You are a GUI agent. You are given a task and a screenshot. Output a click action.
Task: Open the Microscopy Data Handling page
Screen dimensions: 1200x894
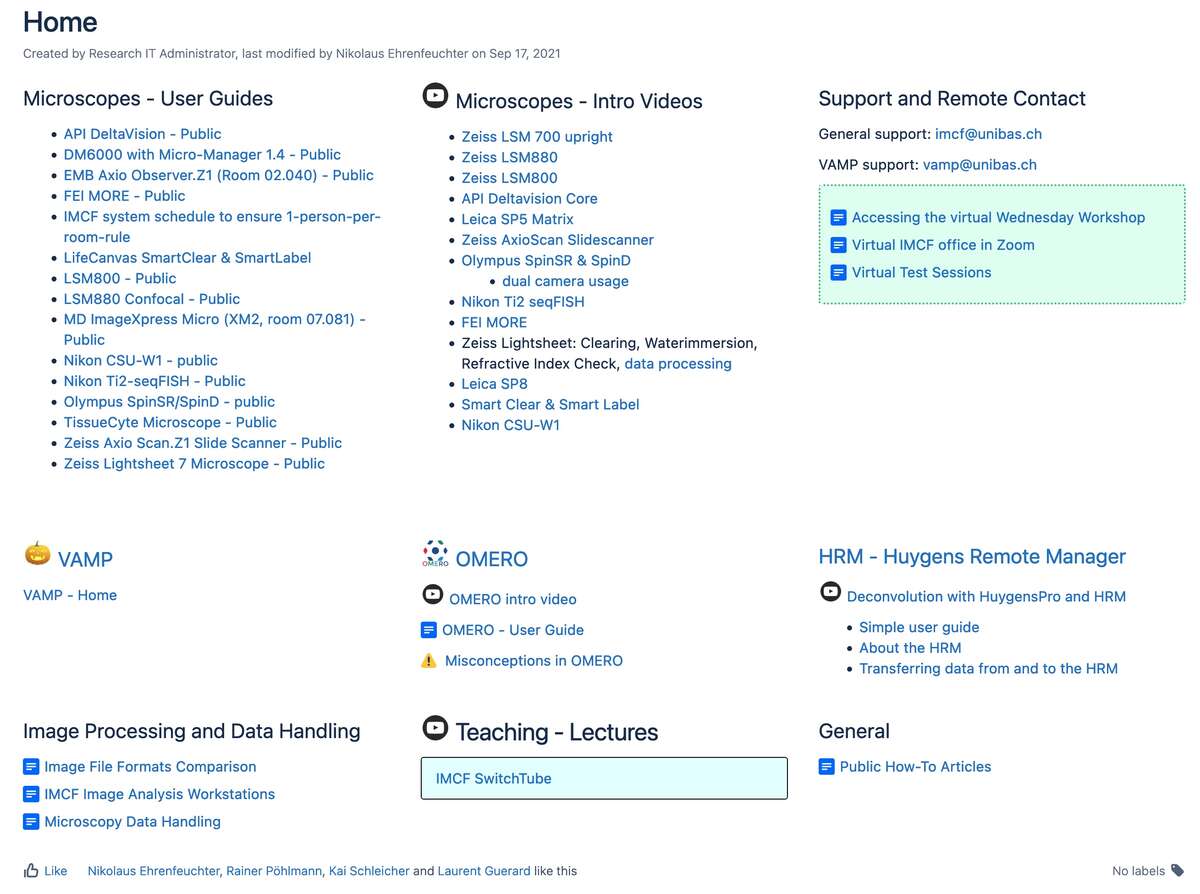(x=132, y=822)
